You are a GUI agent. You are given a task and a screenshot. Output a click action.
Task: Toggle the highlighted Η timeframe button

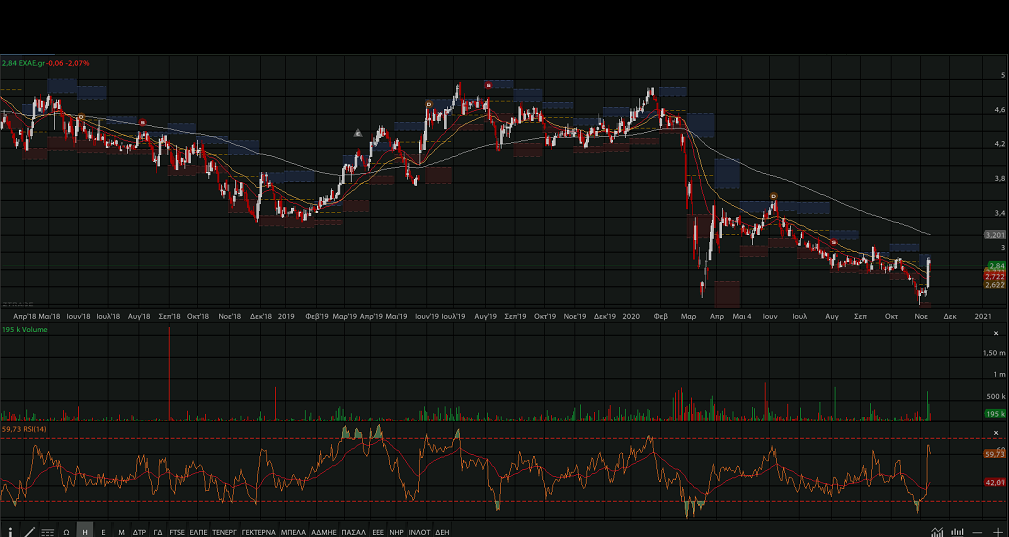(85, 532)
